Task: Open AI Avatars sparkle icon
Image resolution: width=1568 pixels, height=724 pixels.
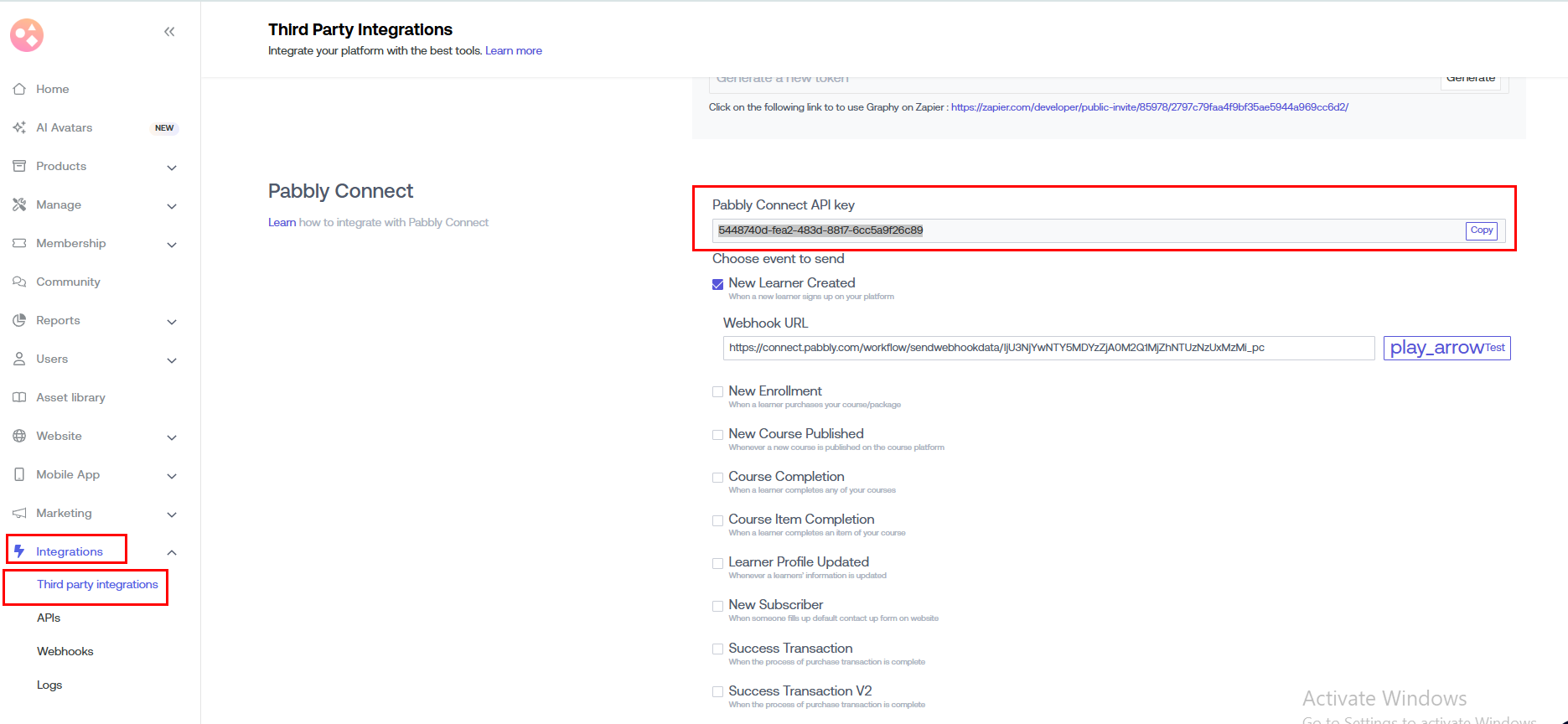Action: (x=19, y=127)
